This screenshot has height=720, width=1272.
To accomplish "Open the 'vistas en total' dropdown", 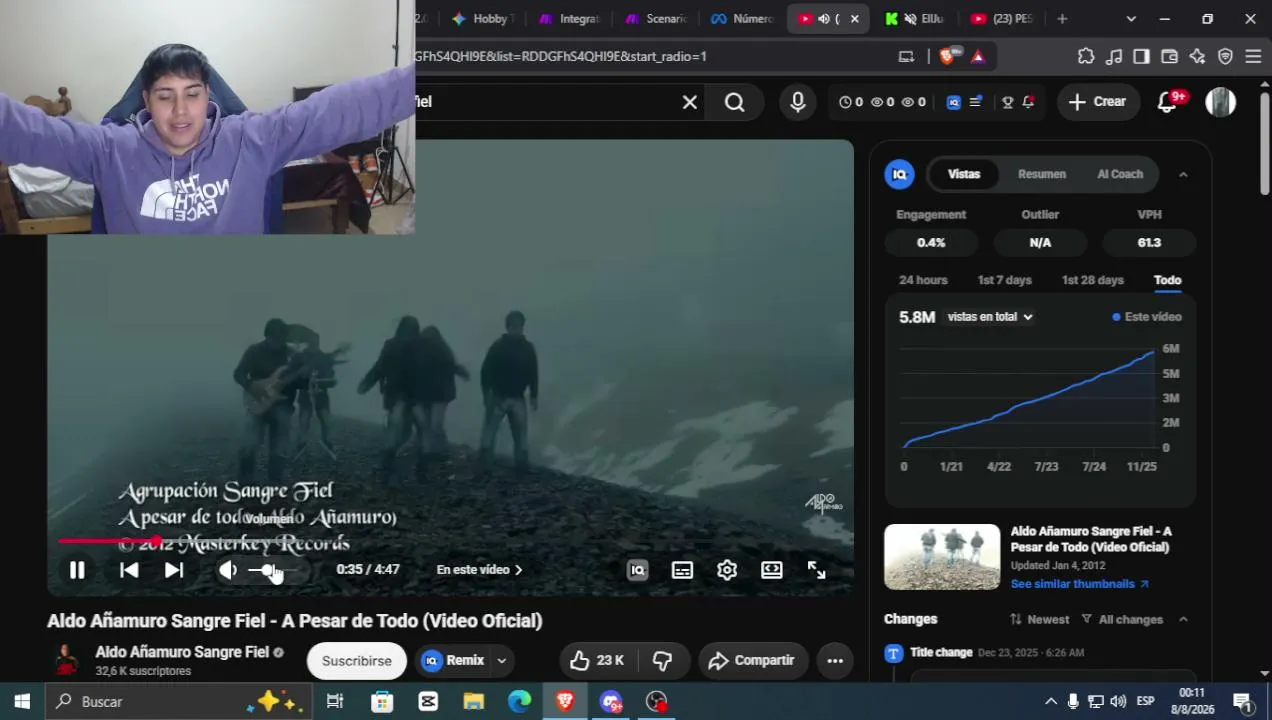I will click(x=990, y=317).
